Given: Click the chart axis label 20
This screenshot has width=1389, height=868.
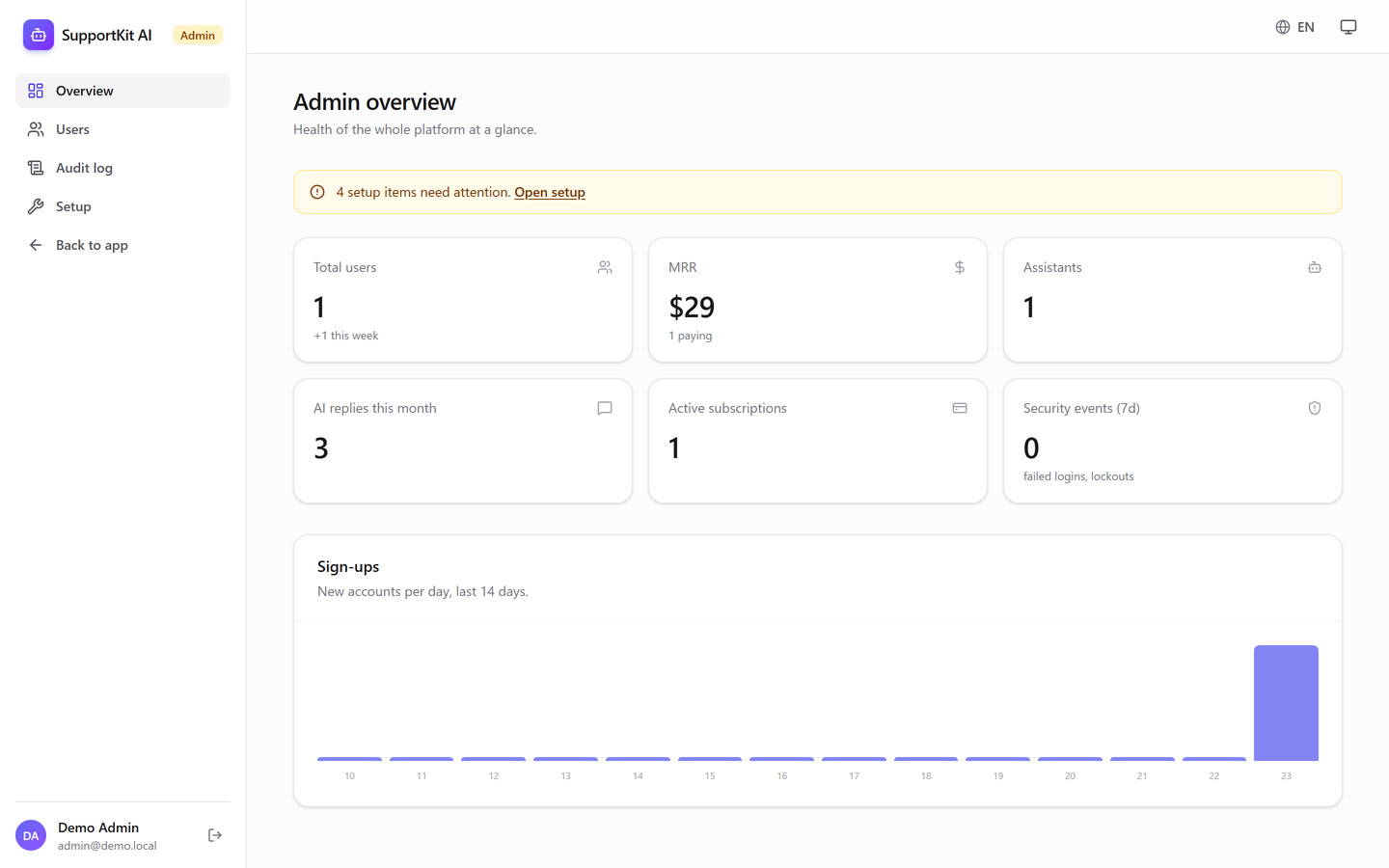Looking at the screenshot, I should (x=1070, y=775).
